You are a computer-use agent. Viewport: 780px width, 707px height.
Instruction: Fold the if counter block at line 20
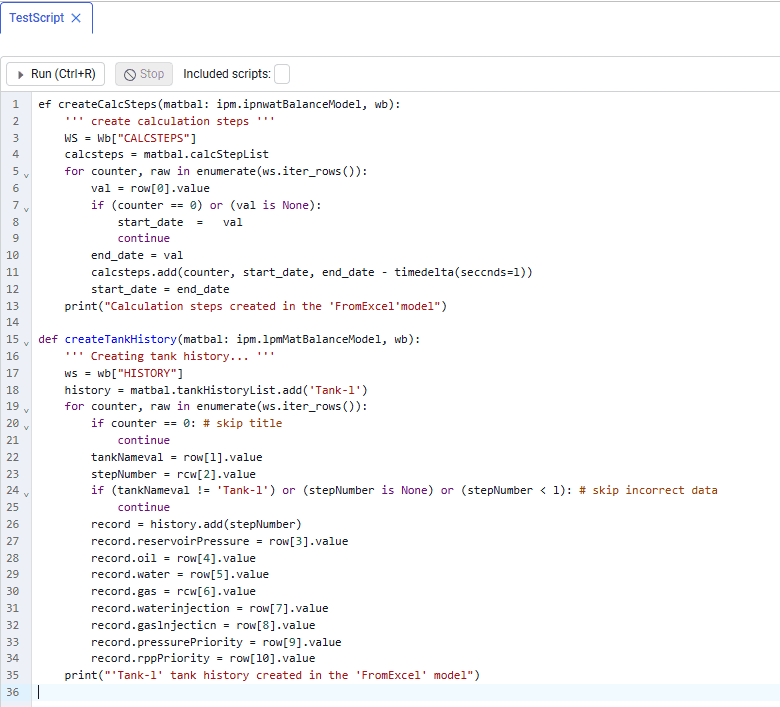coord(26,427)
